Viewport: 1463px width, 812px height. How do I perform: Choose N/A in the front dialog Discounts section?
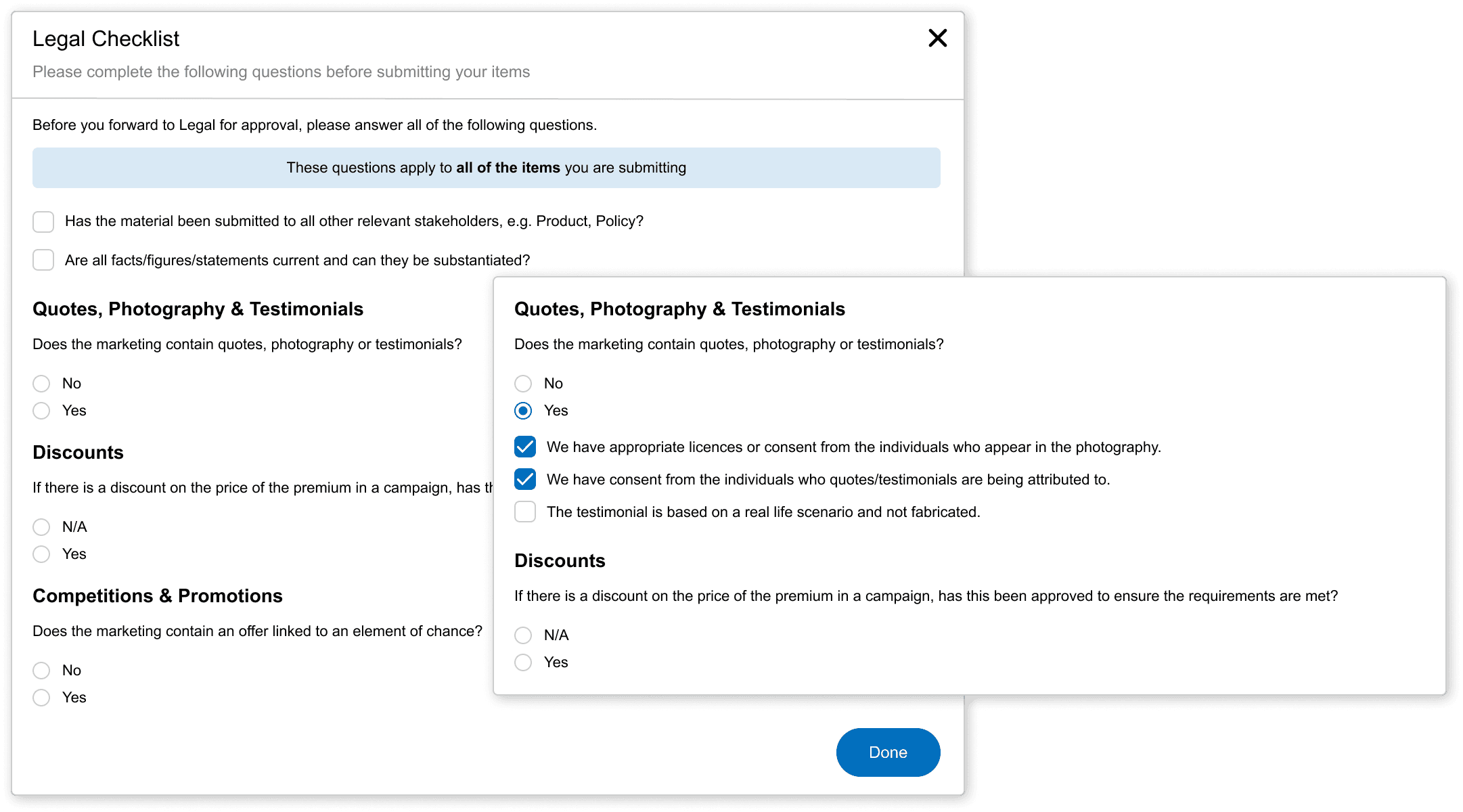522,635
